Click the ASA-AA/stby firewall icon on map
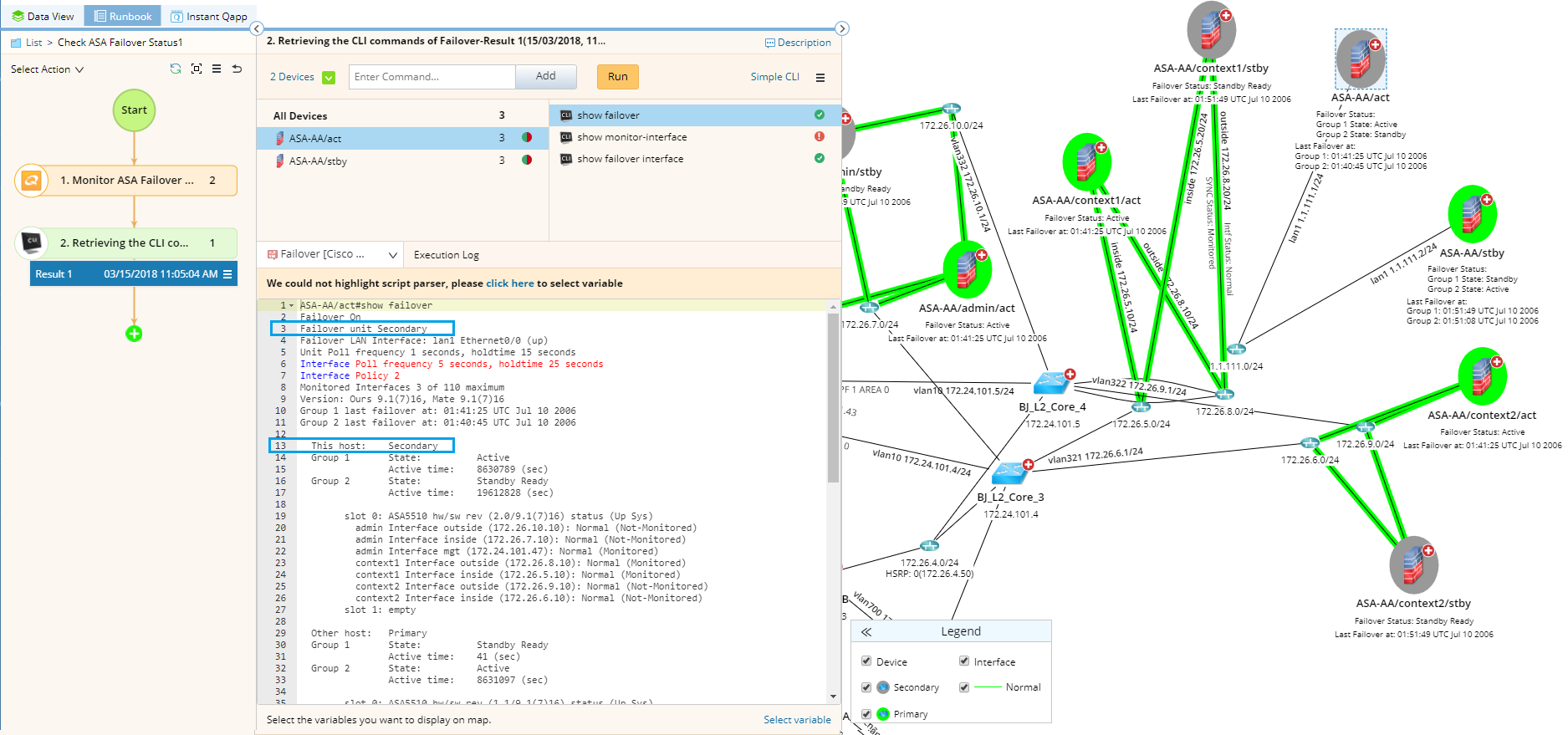1568x735 pixels. pos(1472,214)
